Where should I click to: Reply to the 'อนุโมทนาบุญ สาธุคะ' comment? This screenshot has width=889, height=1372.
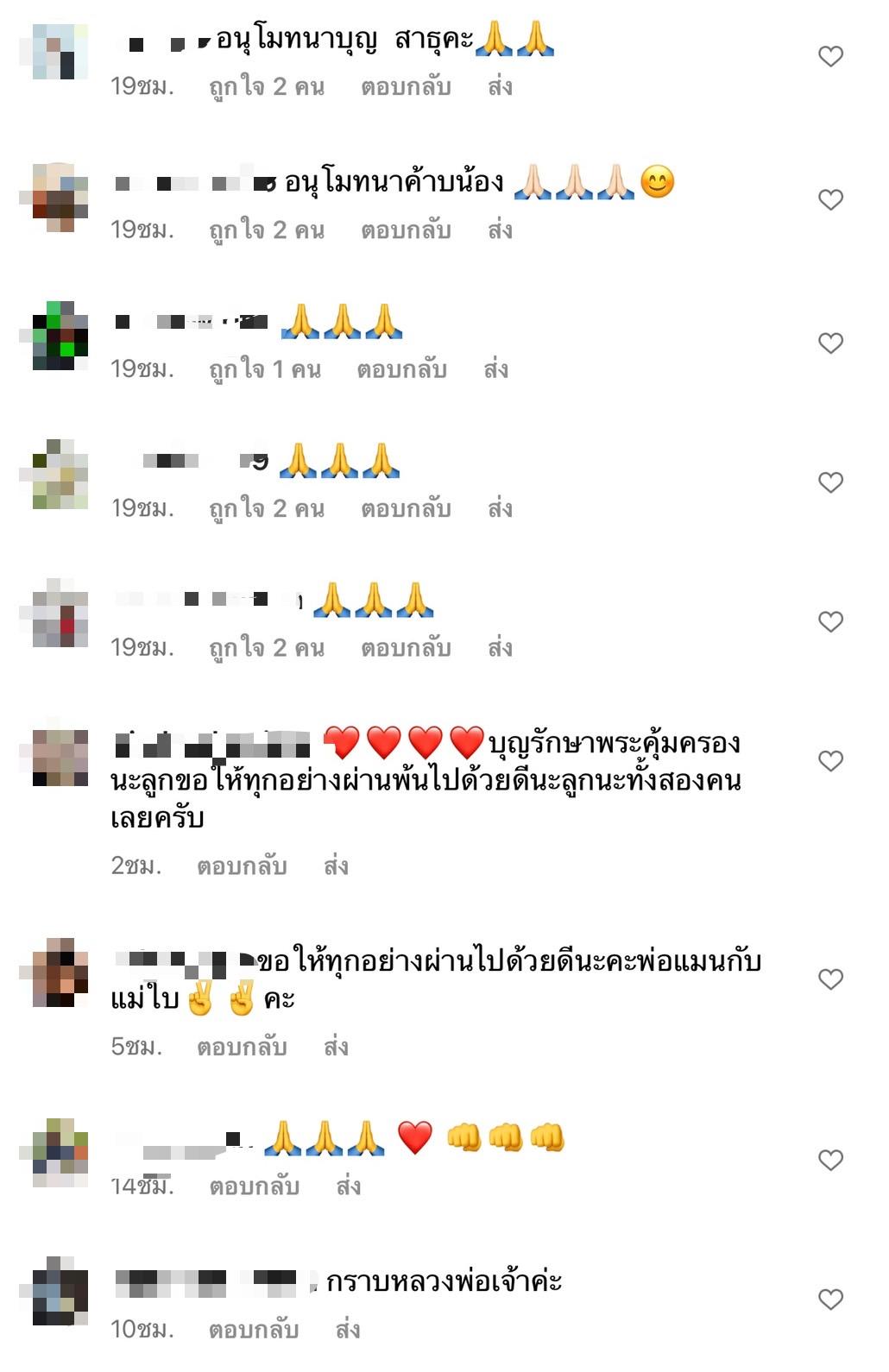click(406, 87)
